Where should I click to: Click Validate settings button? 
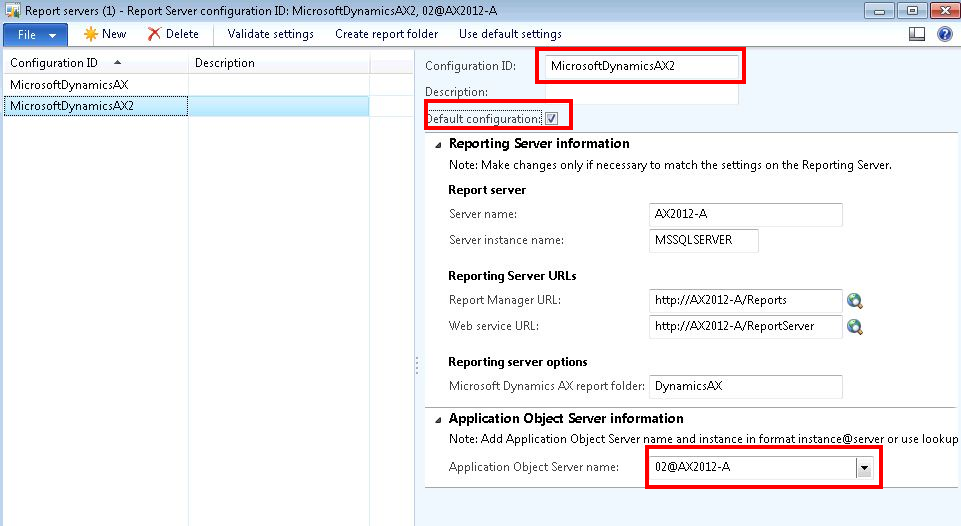click(x=270, y=34)
